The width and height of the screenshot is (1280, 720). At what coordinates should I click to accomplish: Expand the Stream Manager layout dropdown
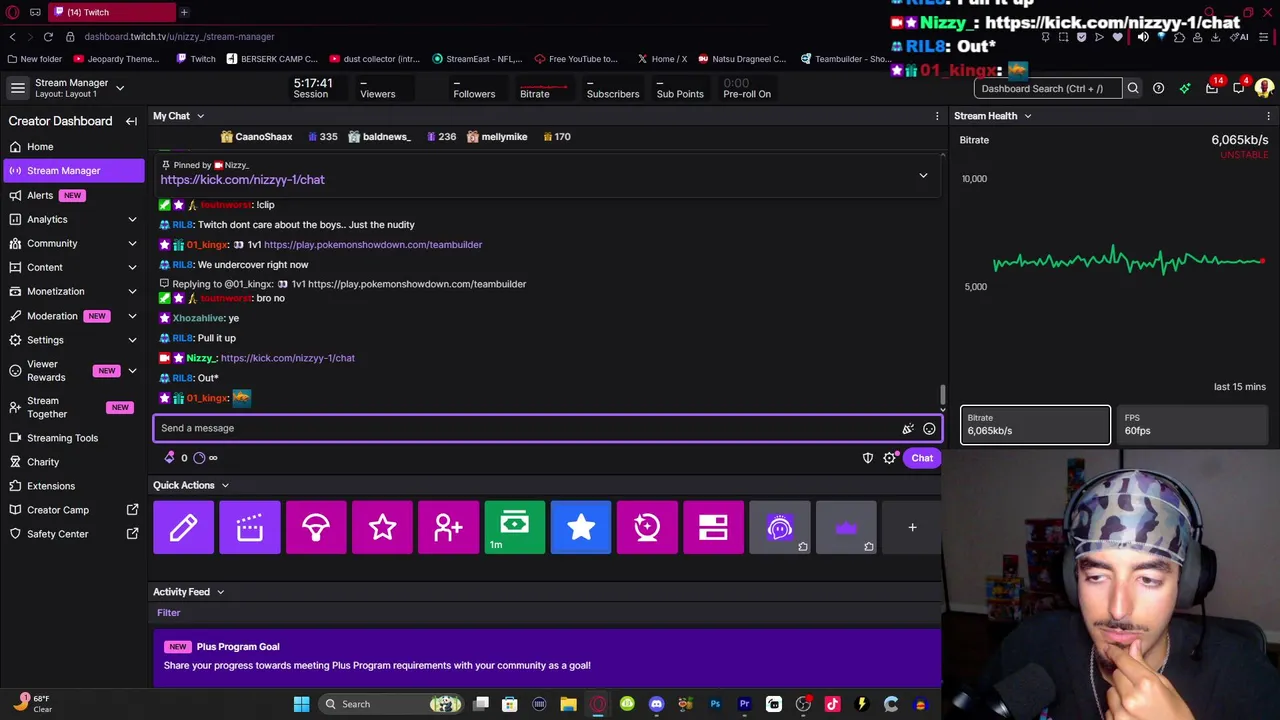[120, 88]
